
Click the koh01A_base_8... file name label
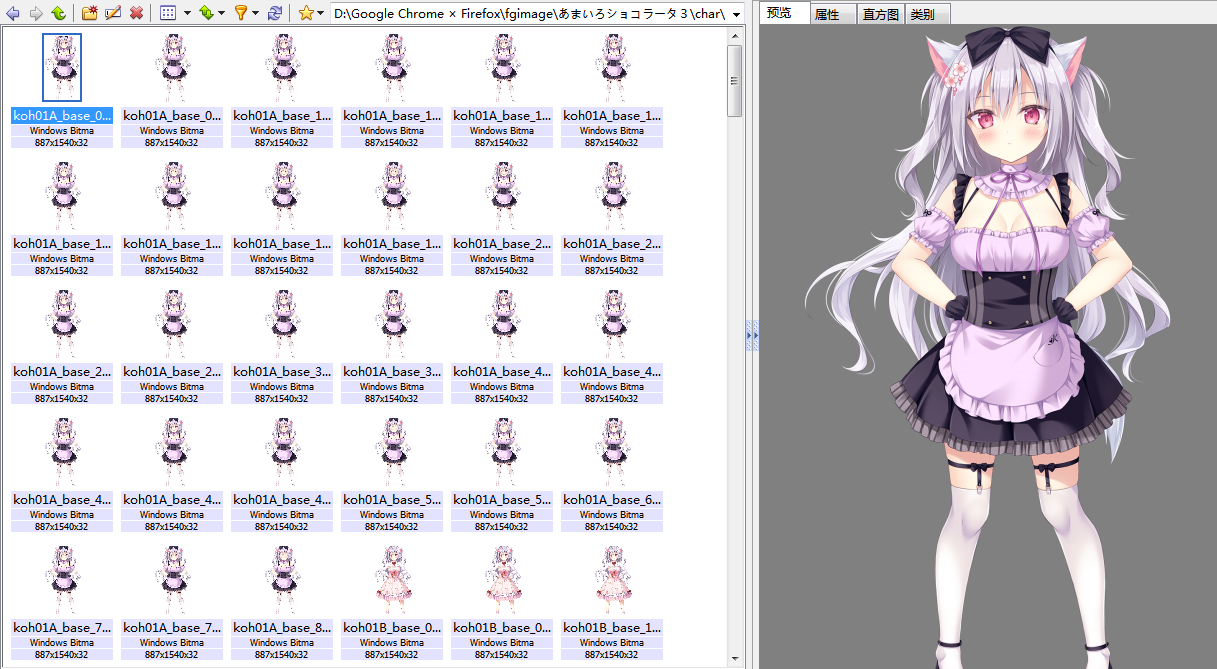[x=282, y=627]
